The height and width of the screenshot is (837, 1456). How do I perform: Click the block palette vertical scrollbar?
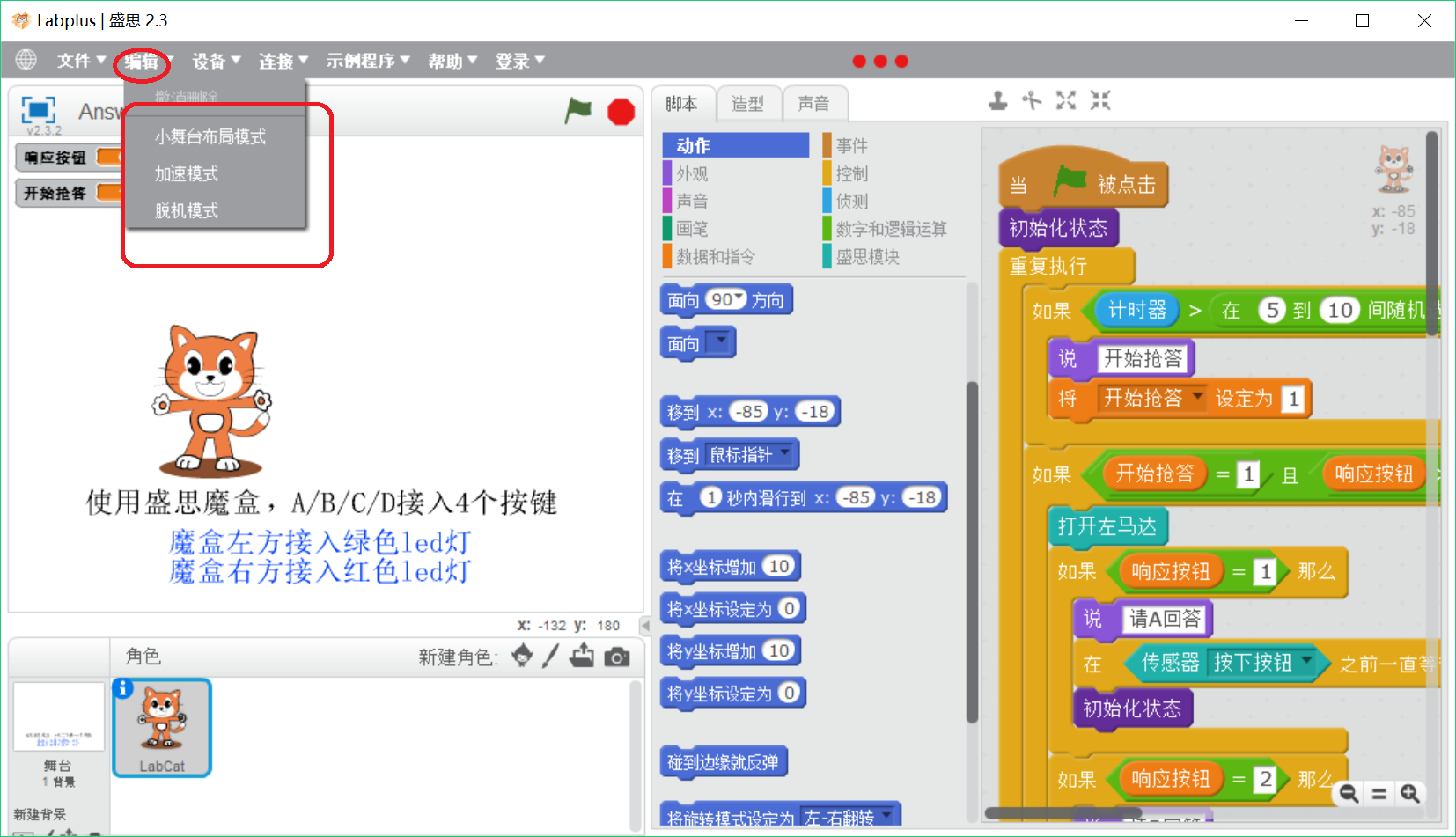972,552
